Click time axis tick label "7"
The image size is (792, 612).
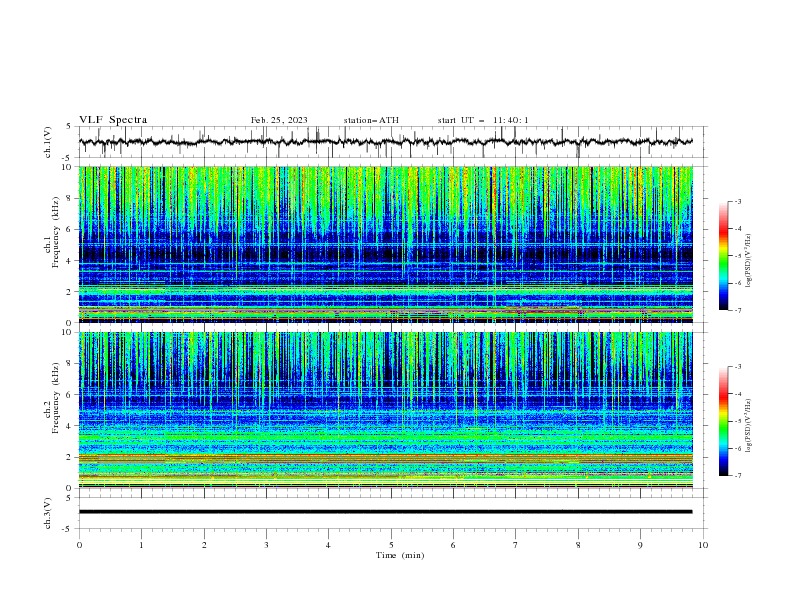[x=516, y=545]
